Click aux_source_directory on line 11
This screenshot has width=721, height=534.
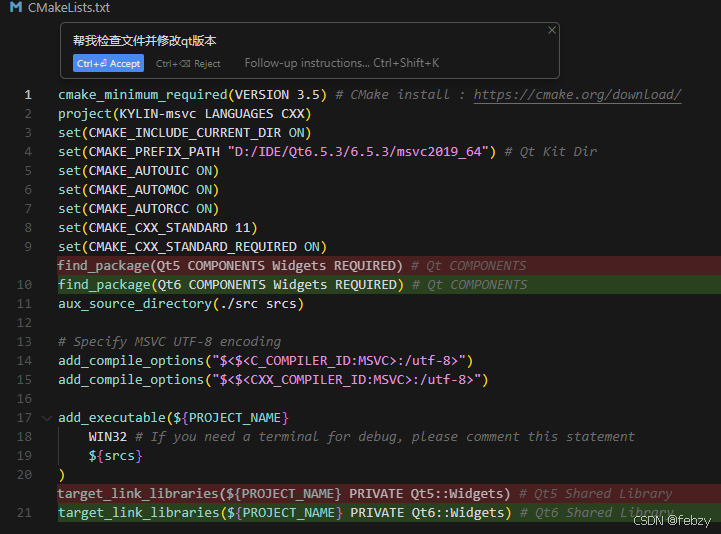(x=134, y=304)
